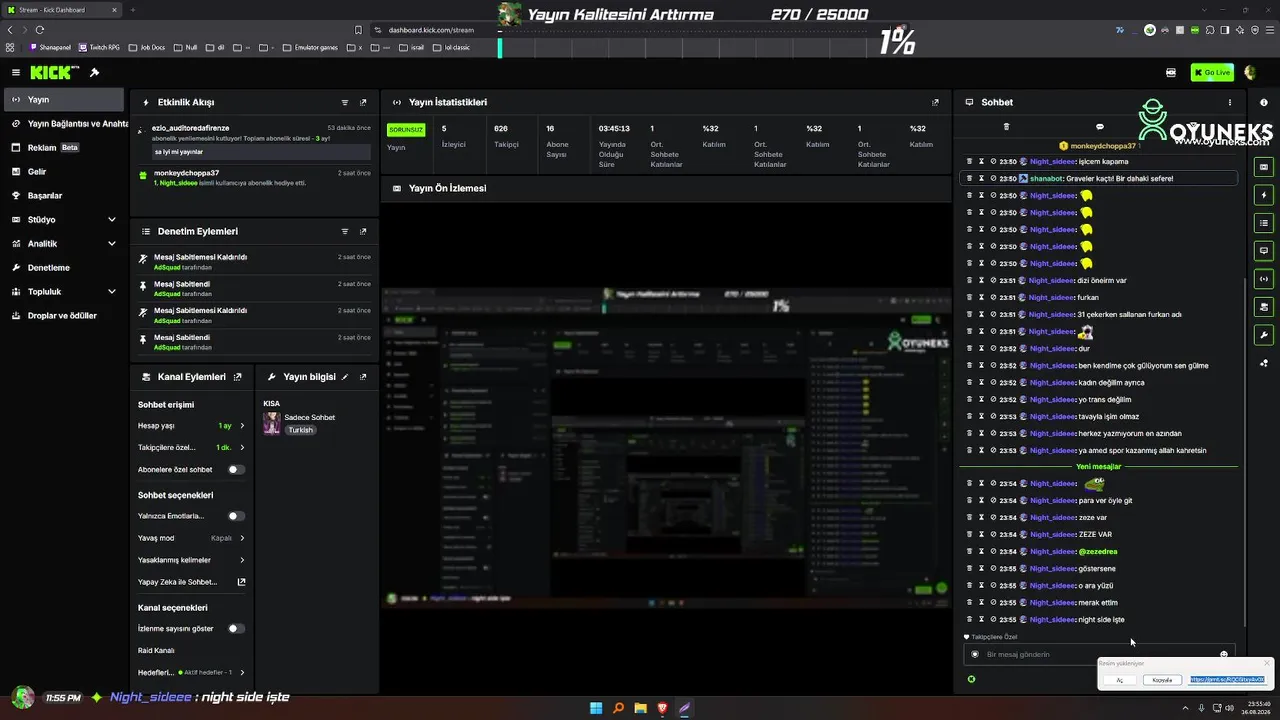This screenshot has height=720, width=1280.
Task: Open Etkinlik Akışı filter options
Action: [345, 102]
